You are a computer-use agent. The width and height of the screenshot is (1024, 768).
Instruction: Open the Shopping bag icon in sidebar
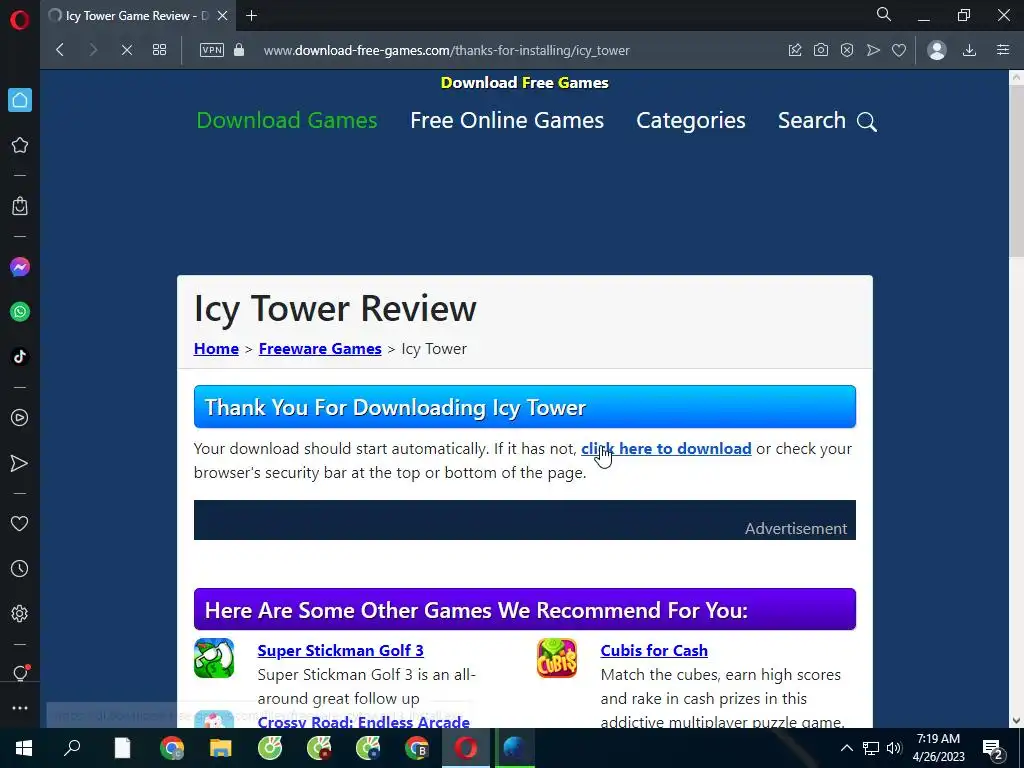point(20,206)
